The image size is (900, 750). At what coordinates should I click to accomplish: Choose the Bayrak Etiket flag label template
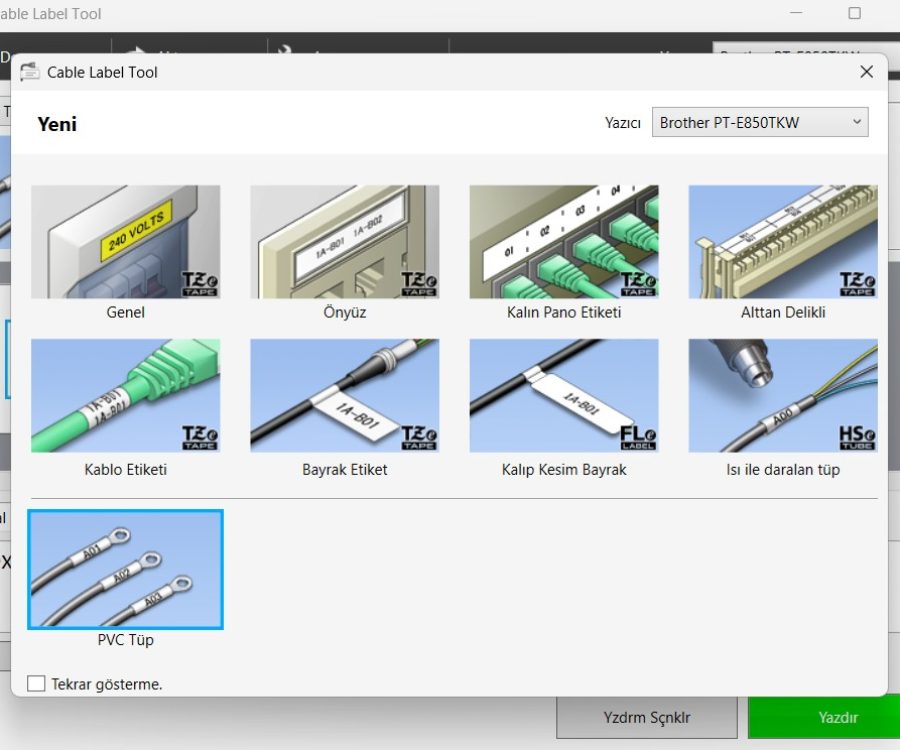344,395
